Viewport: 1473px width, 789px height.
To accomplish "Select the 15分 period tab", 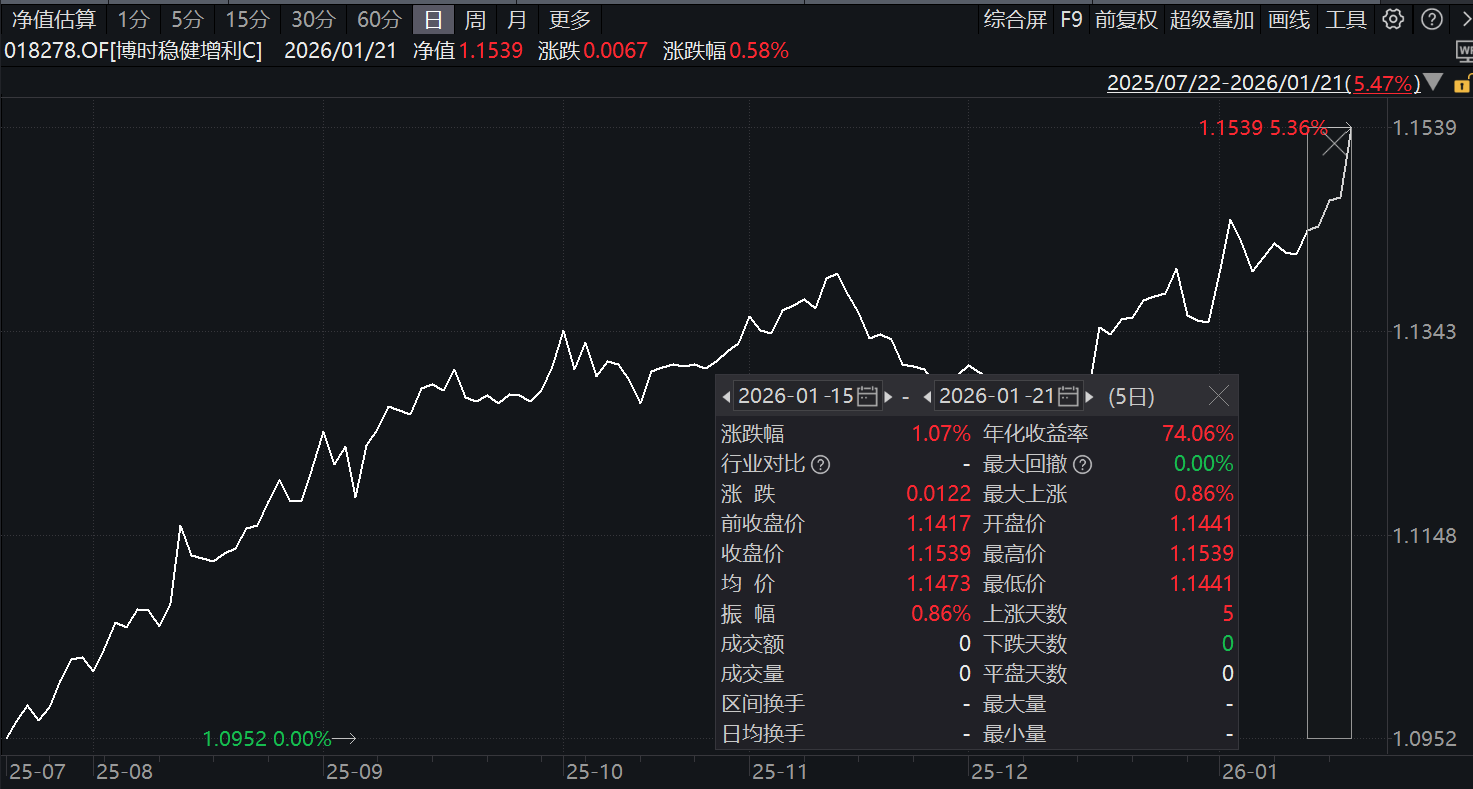I will pyautogui.click(x=247, y=19).
